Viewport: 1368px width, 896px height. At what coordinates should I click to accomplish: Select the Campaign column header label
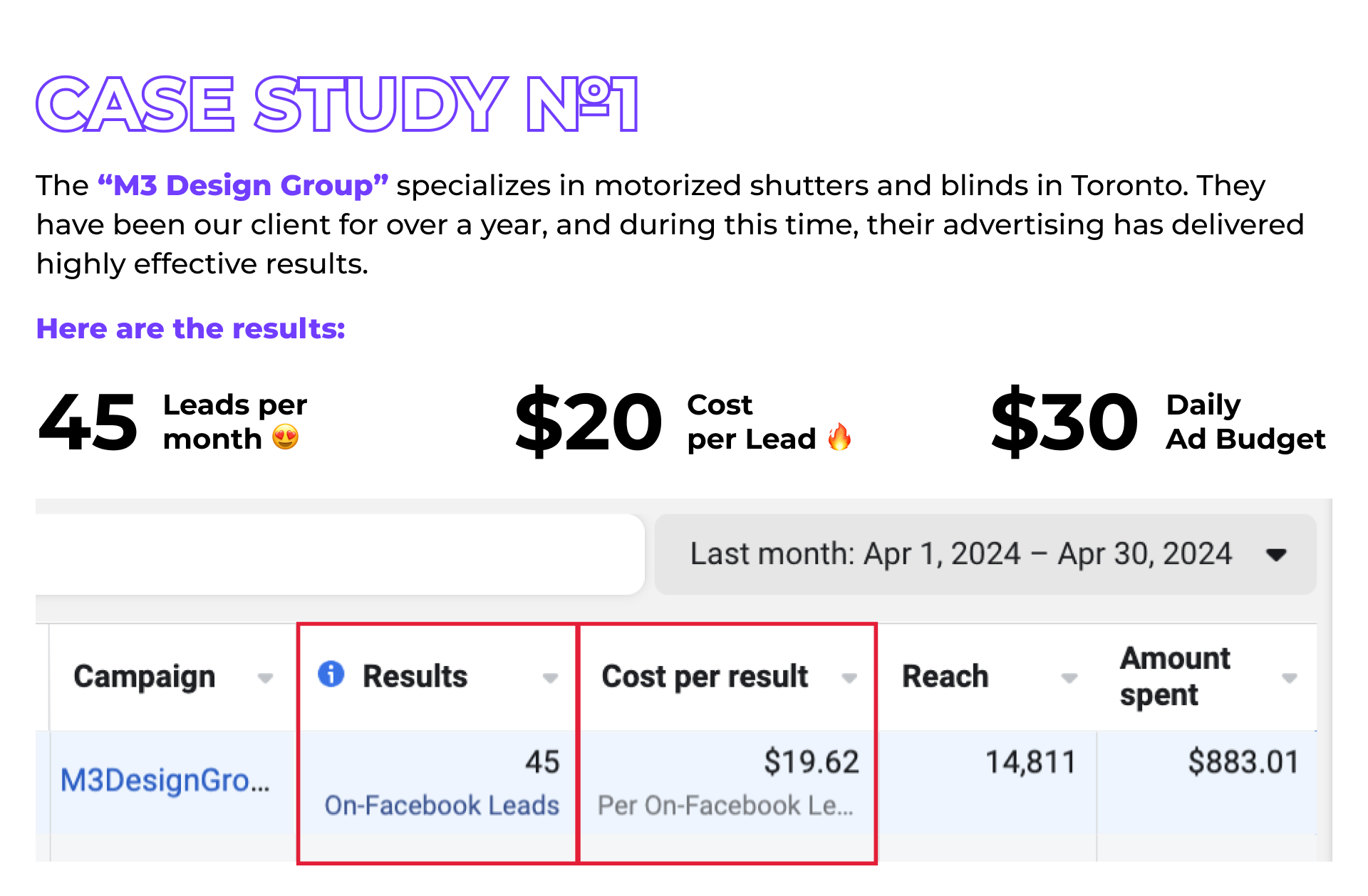[x=144, y=677]
